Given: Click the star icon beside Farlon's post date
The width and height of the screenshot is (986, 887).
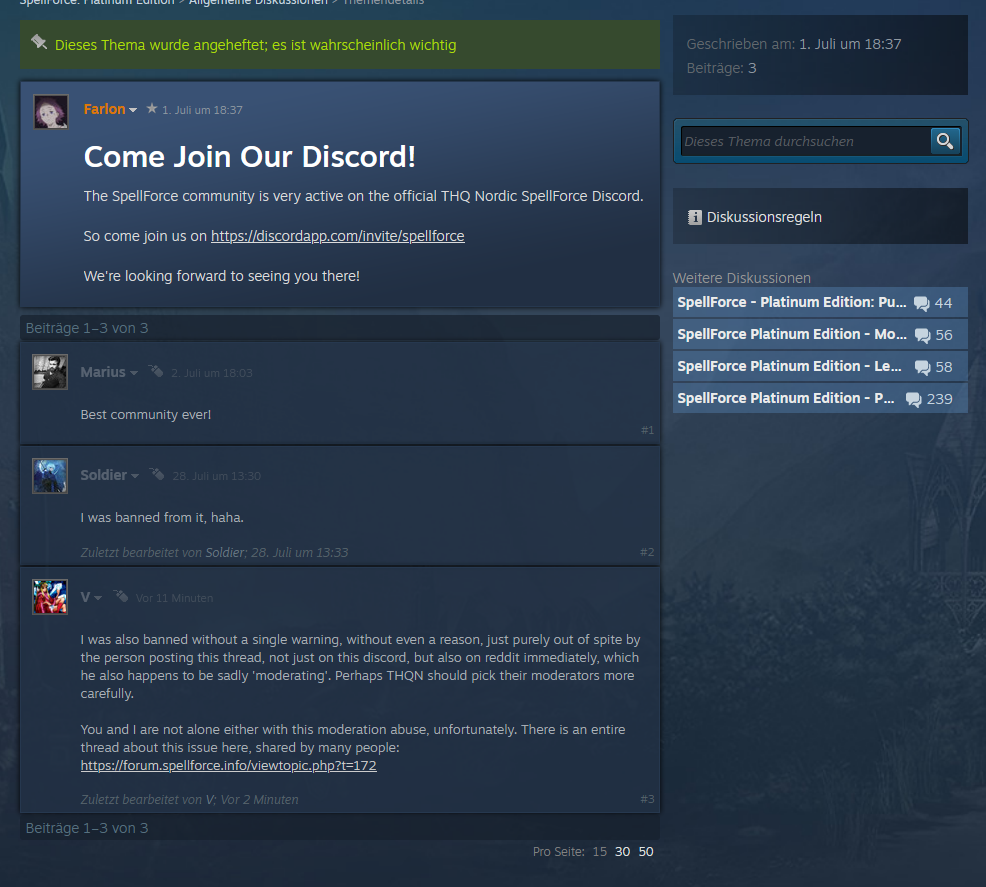Looking at the screenshot, I should click(152, 109).
